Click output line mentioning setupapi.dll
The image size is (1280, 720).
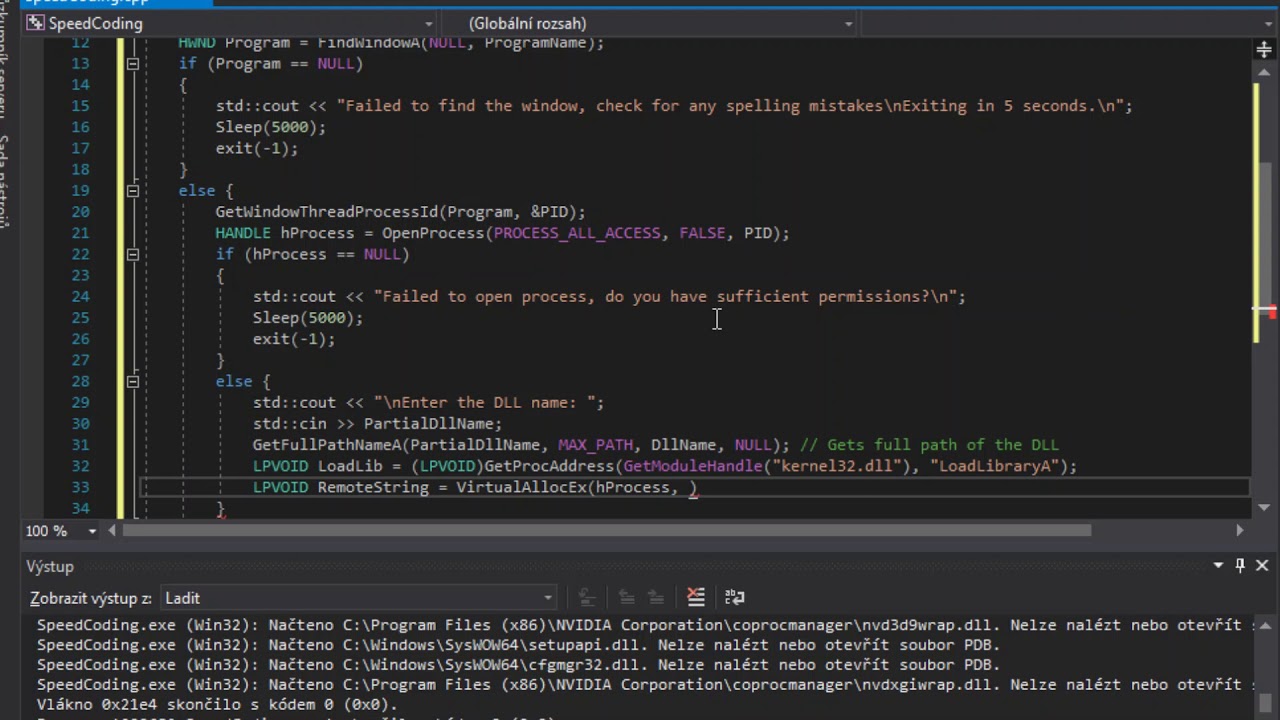click(519, 645)
